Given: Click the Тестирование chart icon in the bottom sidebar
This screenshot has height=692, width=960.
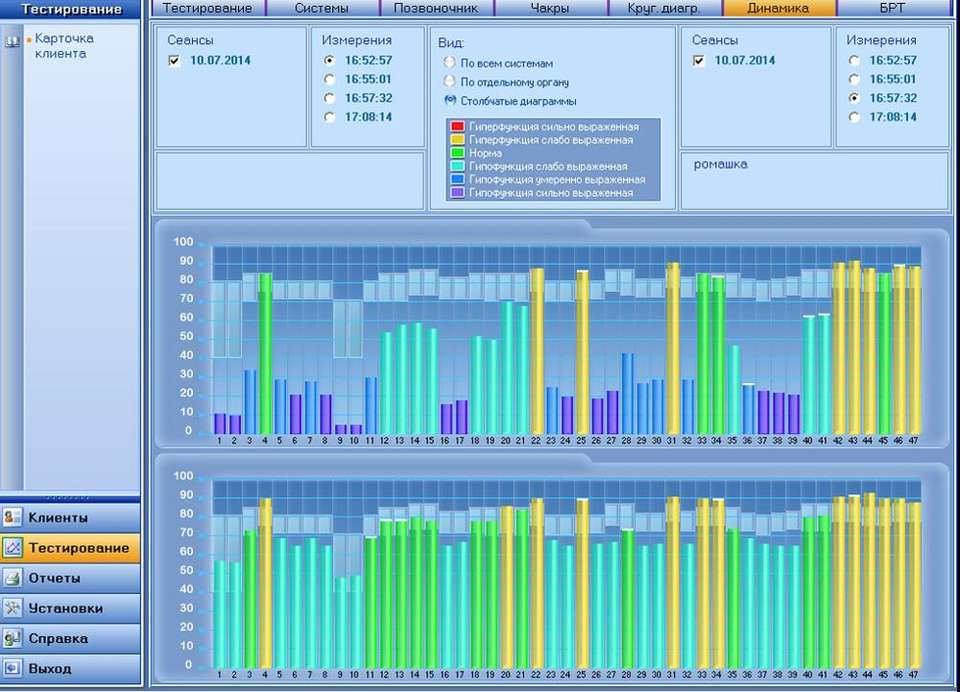Looking at the screenshot, I should pyautogui.click(x=13, y=548).
